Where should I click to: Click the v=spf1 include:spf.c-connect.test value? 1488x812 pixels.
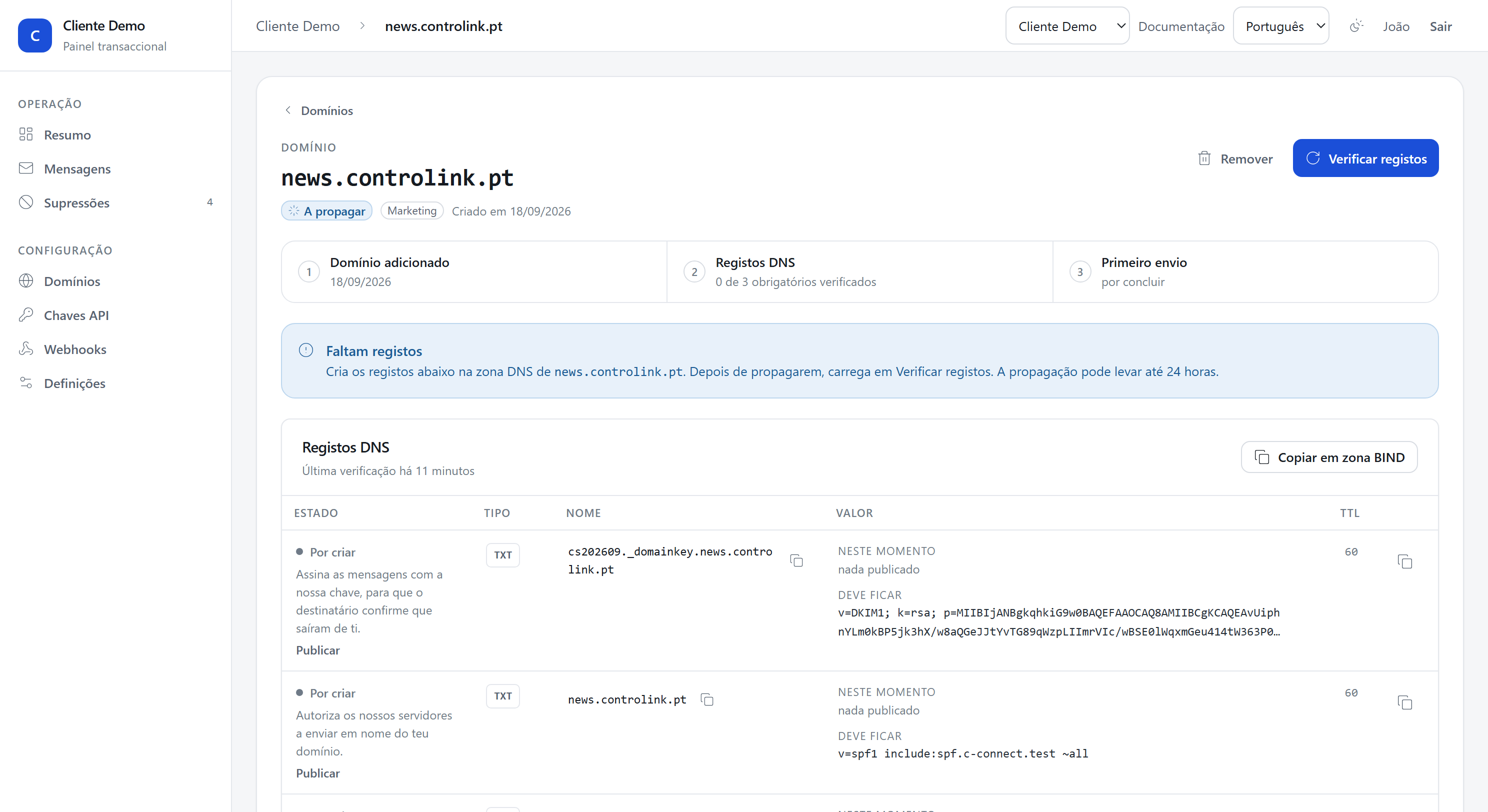pos(962,753)
